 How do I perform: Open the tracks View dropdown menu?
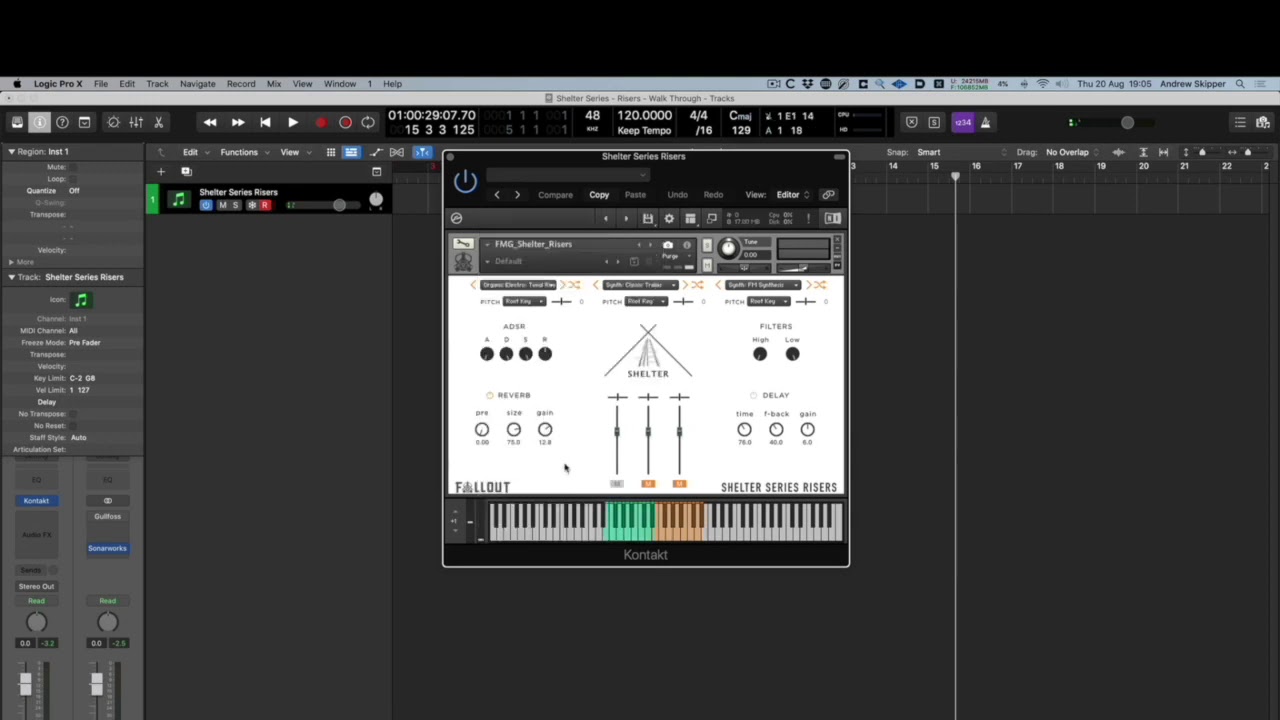coord(293,152)
